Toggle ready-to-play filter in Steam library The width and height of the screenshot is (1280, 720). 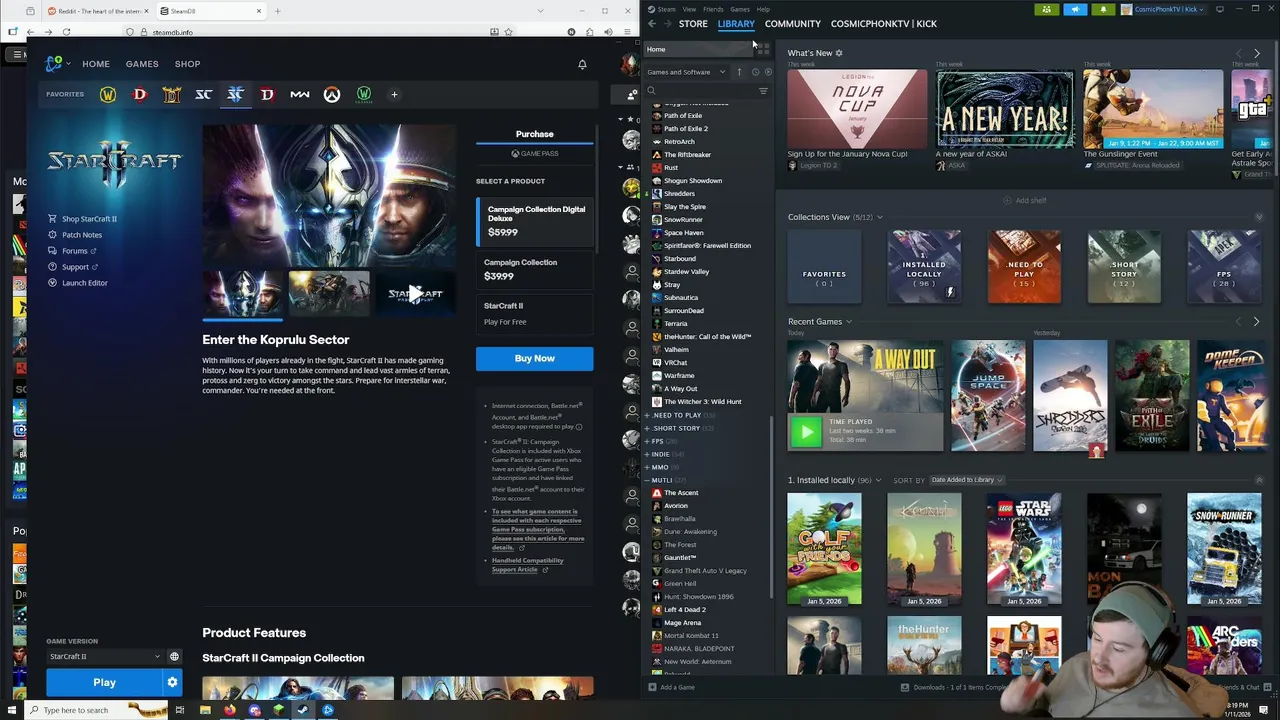click(x=768, y=72)
